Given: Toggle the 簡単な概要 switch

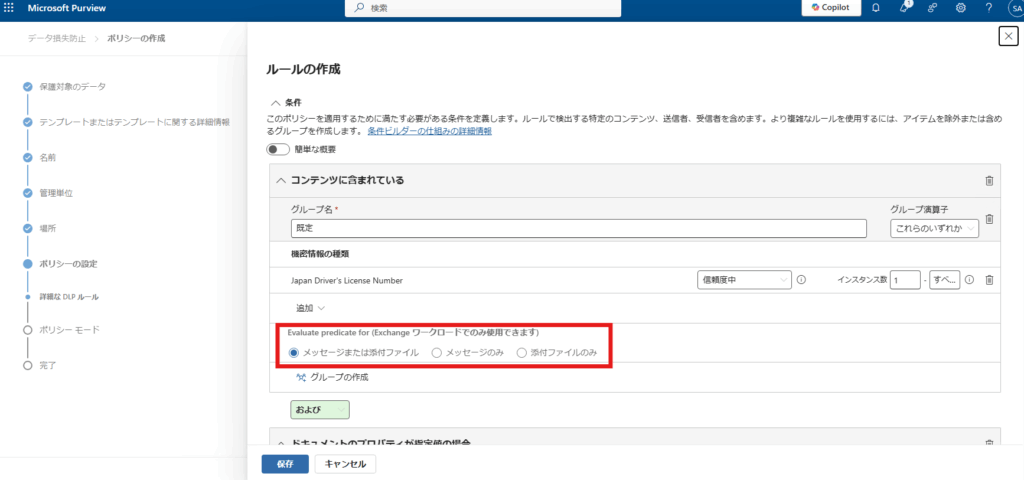Looking at the screenshot, I should click(276, 149).
